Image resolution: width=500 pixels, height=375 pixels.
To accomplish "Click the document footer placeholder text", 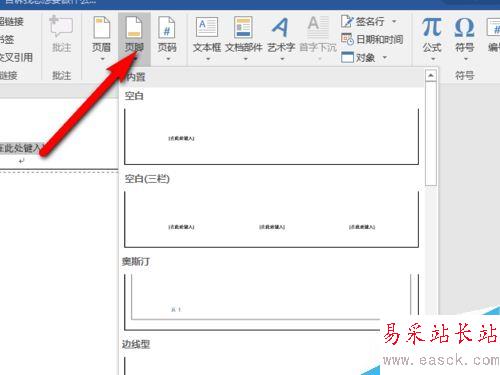I will [x=21, y=148].
